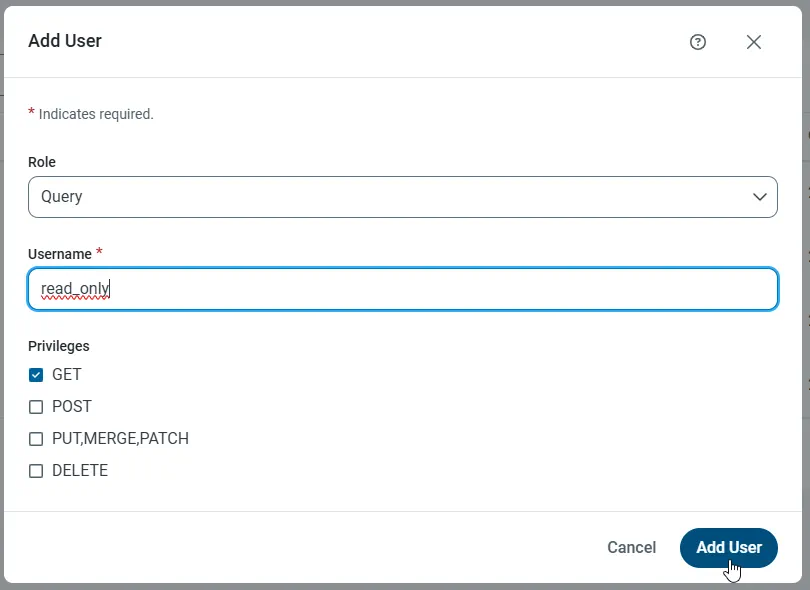Image resolution: width=810 pixels, height=590 pixels.
Task: Enable the PUT,MERGE,PATCH privilege checkbox
Action: point(36,439)
